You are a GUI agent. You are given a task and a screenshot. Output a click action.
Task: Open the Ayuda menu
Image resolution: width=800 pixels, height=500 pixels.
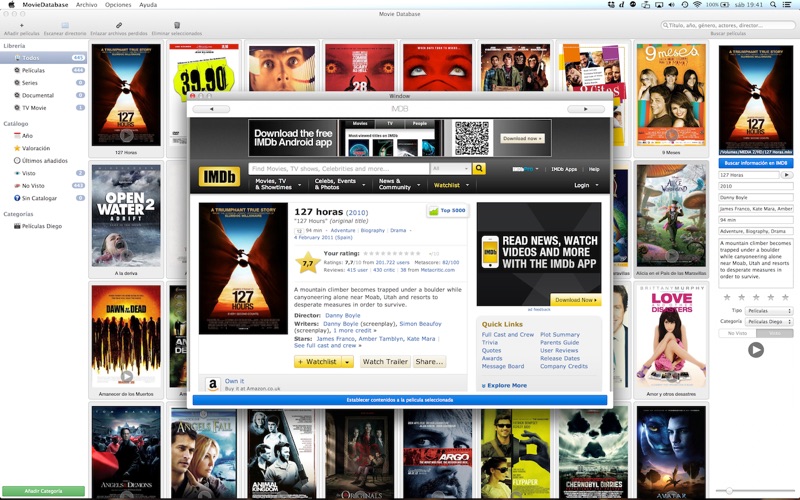point(148,5)
